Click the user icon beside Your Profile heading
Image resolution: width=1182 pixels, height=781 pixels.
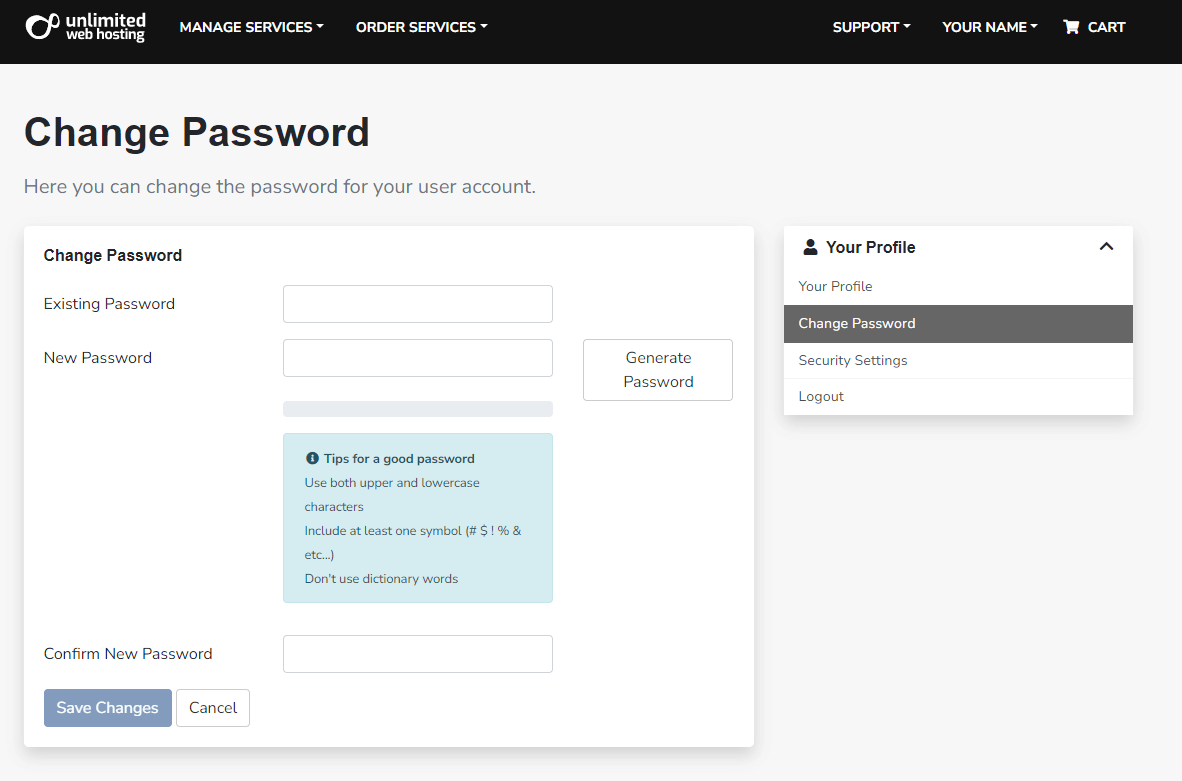(810, 247)
